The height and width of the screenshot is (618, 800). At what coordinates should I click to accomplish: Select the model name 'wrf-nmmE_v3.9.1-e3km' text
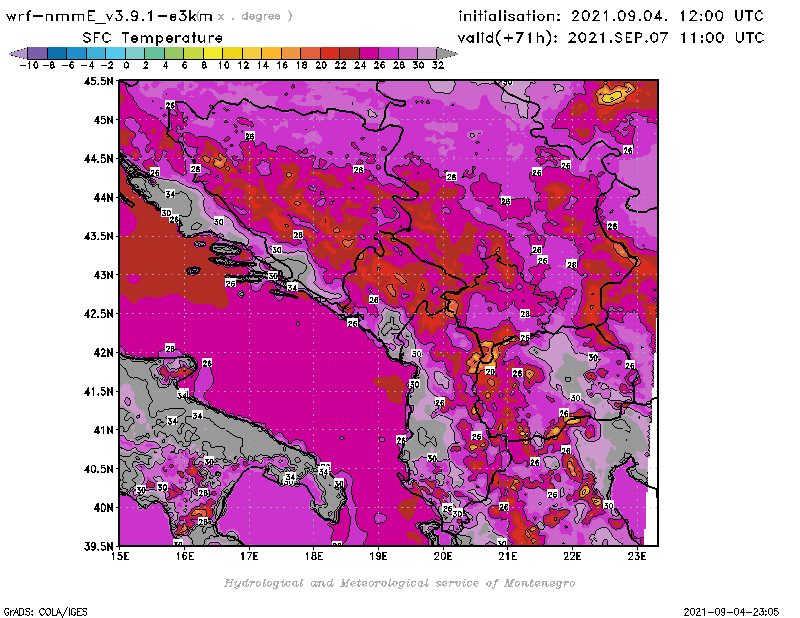click(x=109, y=16)
